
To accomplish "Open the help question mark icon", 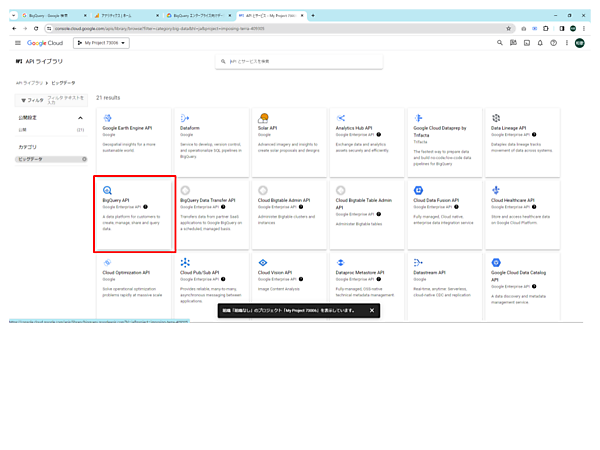I will 553,43.
